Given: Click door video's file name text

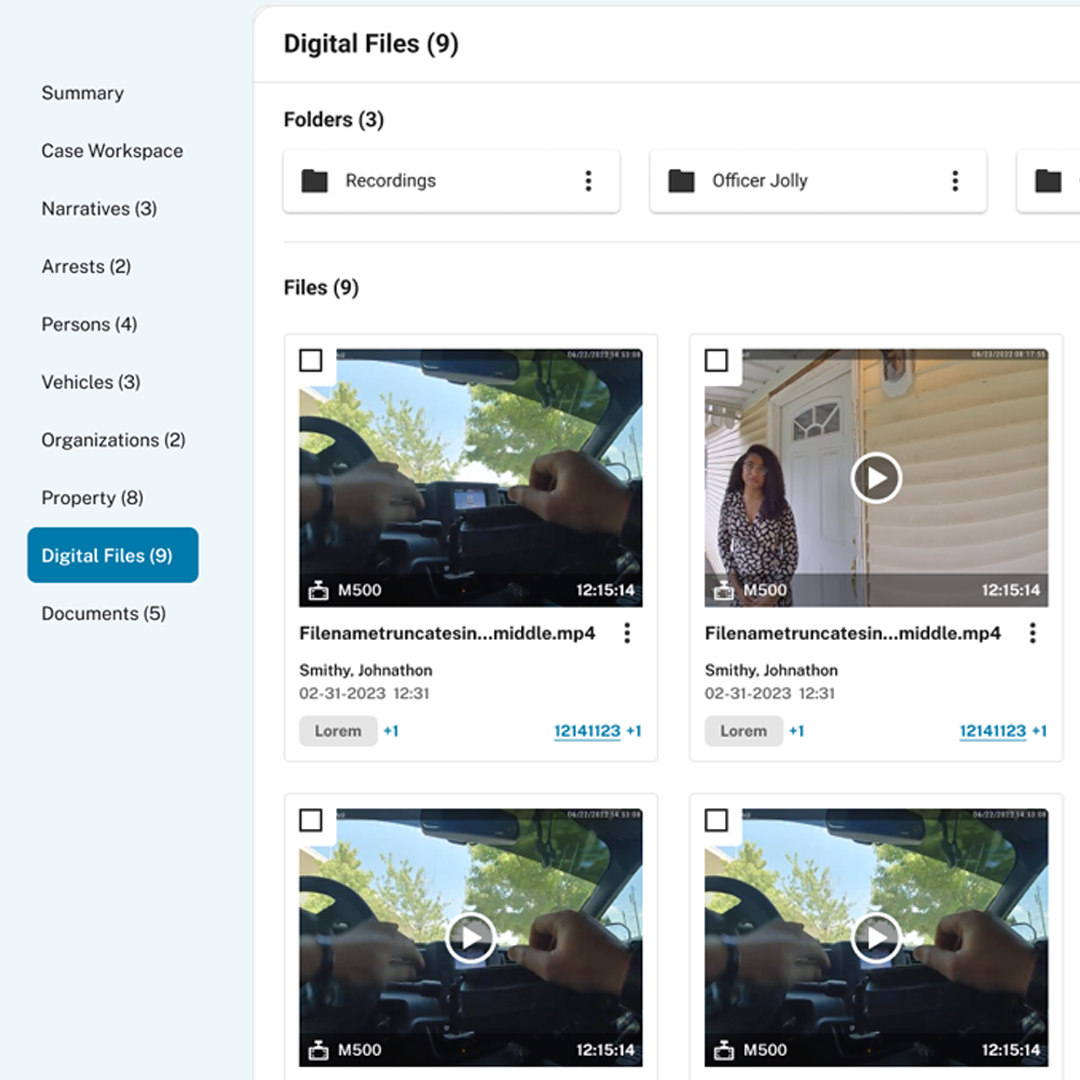Looking at the screenshot, I should tap(853, 634).
